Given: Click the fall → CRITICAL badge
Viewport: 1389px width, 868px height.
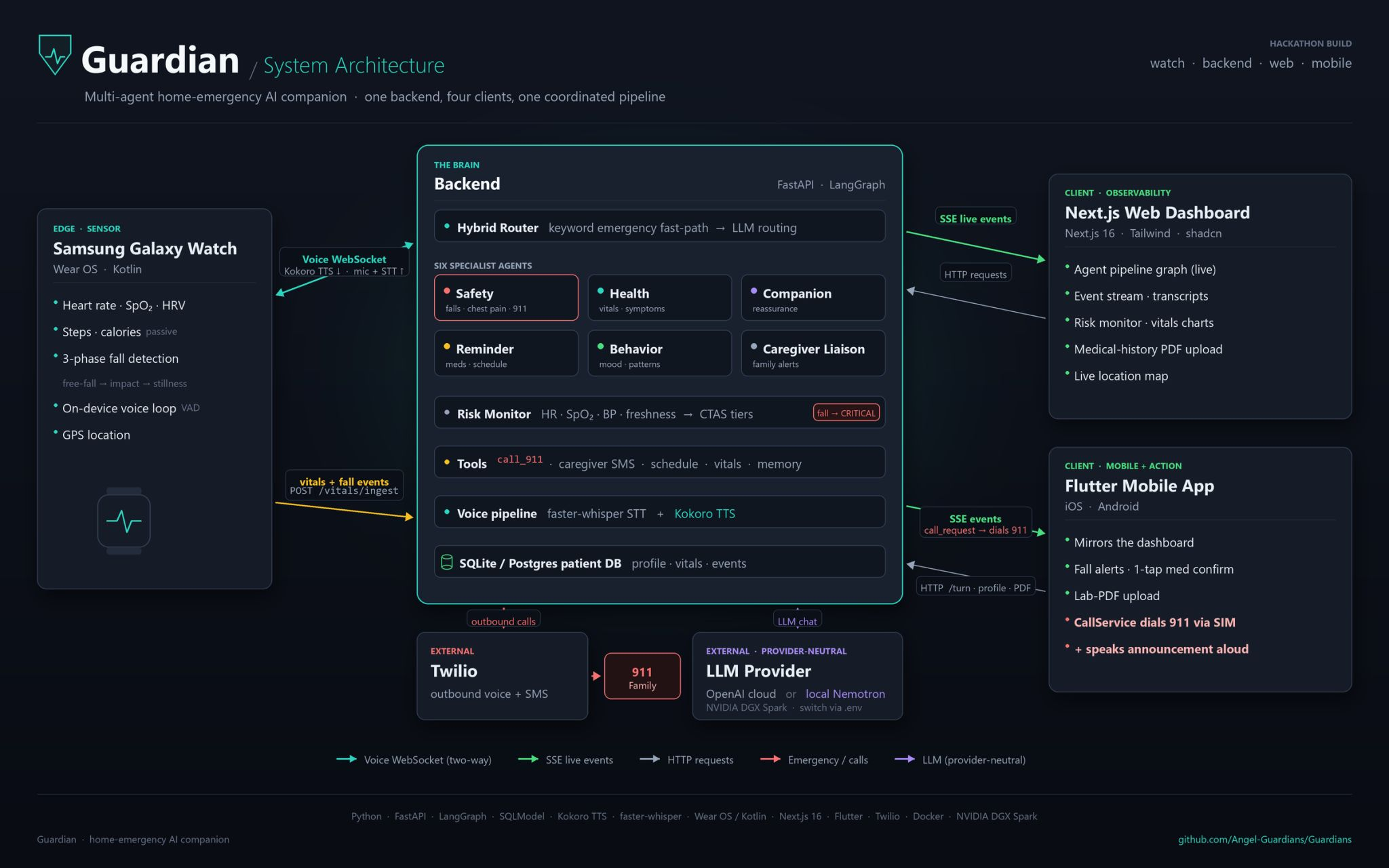Looking at the screenshot, I should pyautogui.click(x=846, y=413).
